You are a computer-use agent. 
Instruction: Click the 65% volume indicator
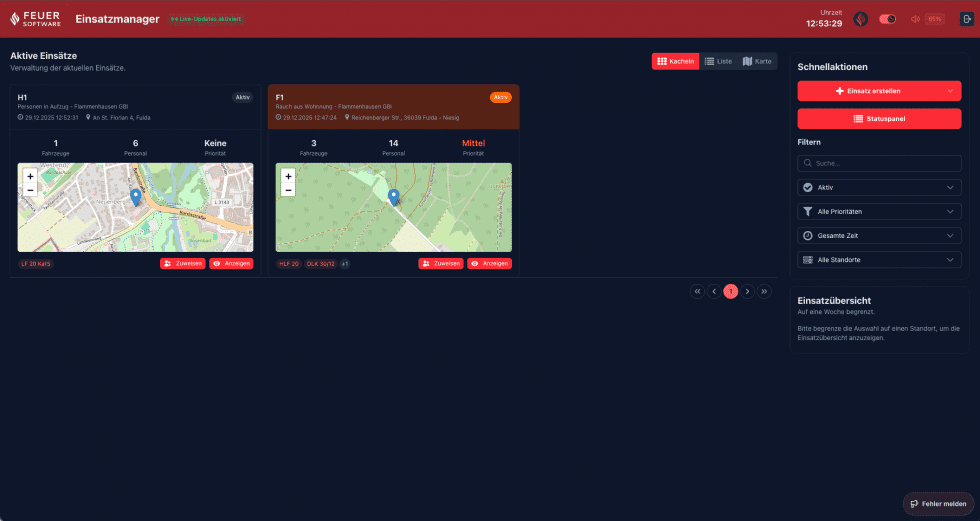click(934, 19)
